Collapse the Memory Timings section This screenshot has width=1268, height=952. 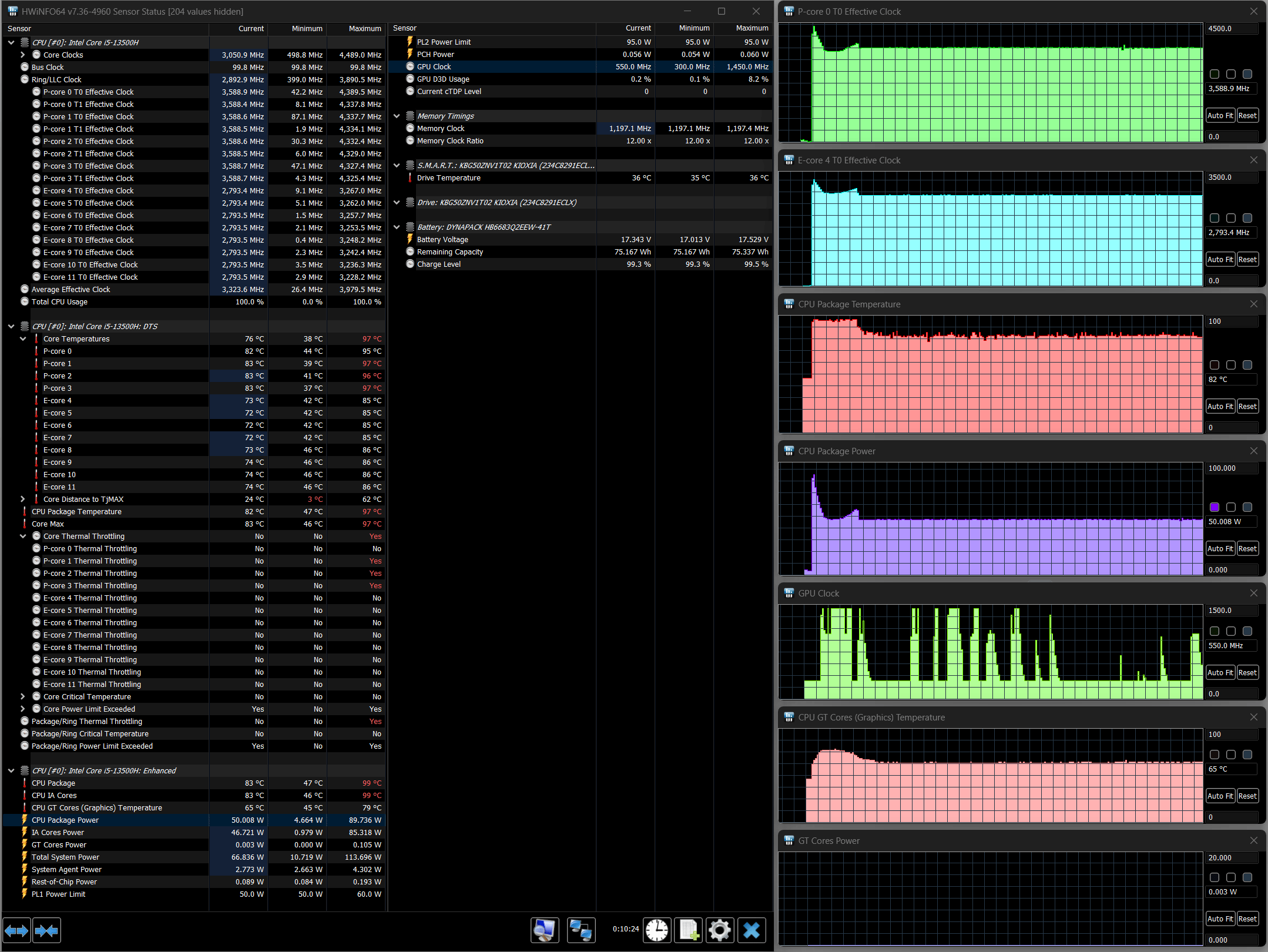(397, 116)
